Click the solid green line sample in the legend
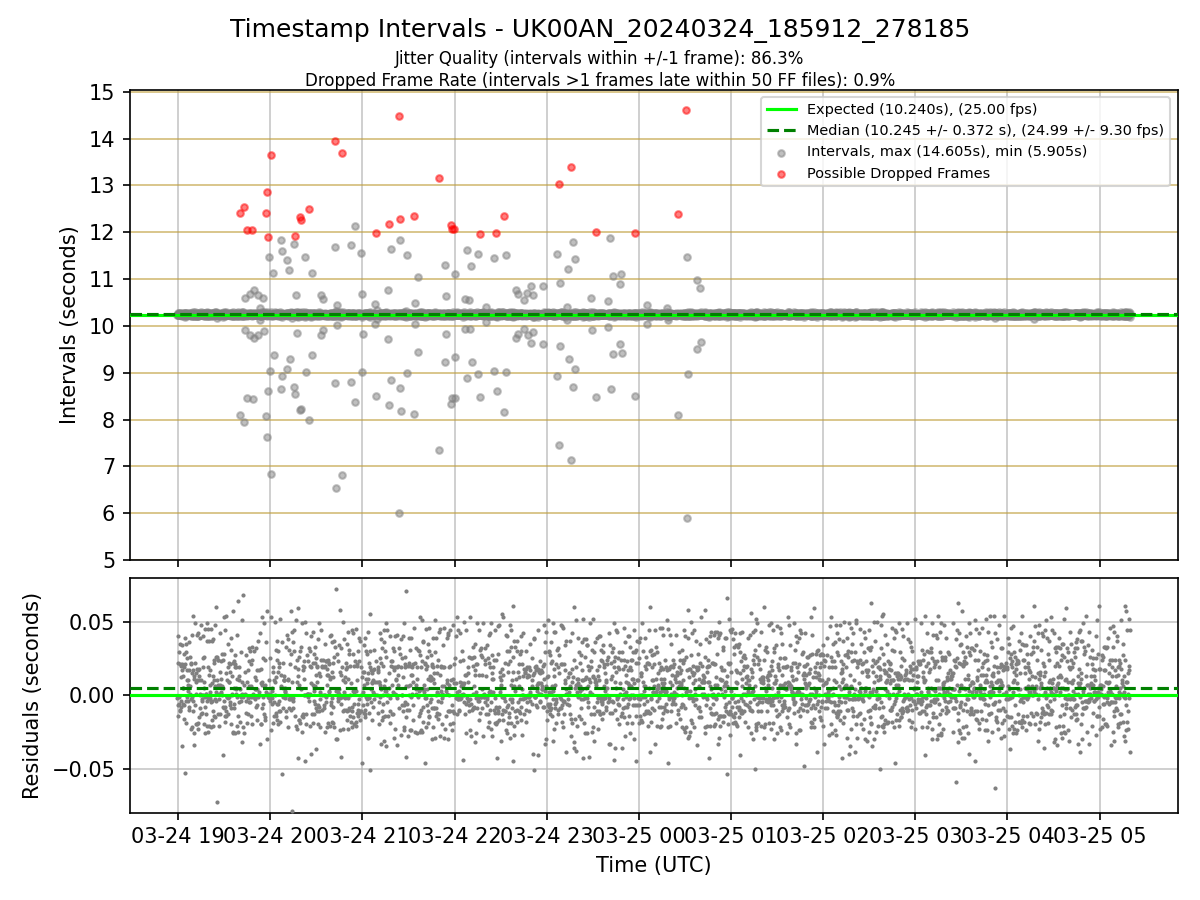 [782, 109]
